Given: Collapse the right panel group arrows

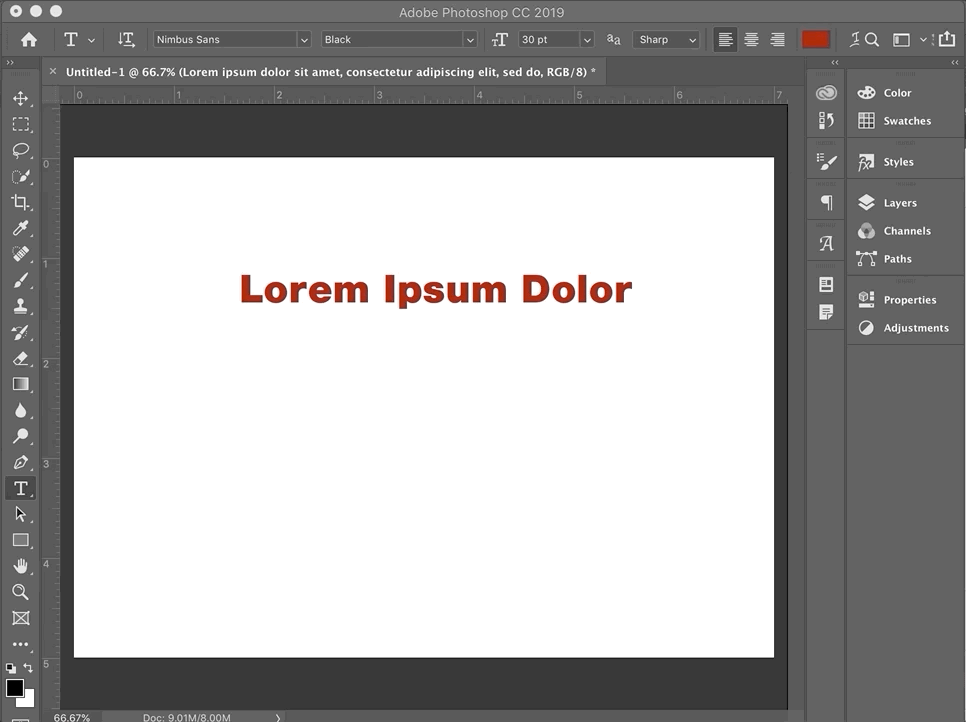Looking at the screenshot, I should [954, 62].
